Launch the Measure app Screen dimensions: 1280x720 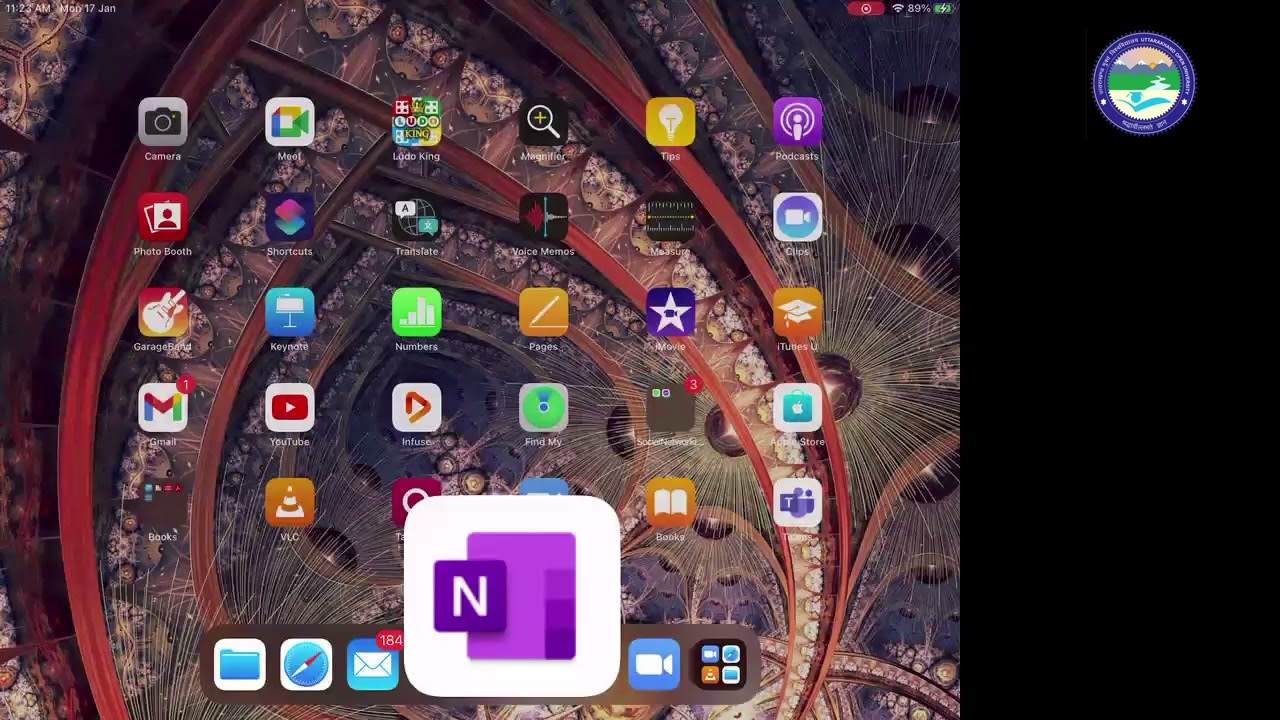(671, 217)
